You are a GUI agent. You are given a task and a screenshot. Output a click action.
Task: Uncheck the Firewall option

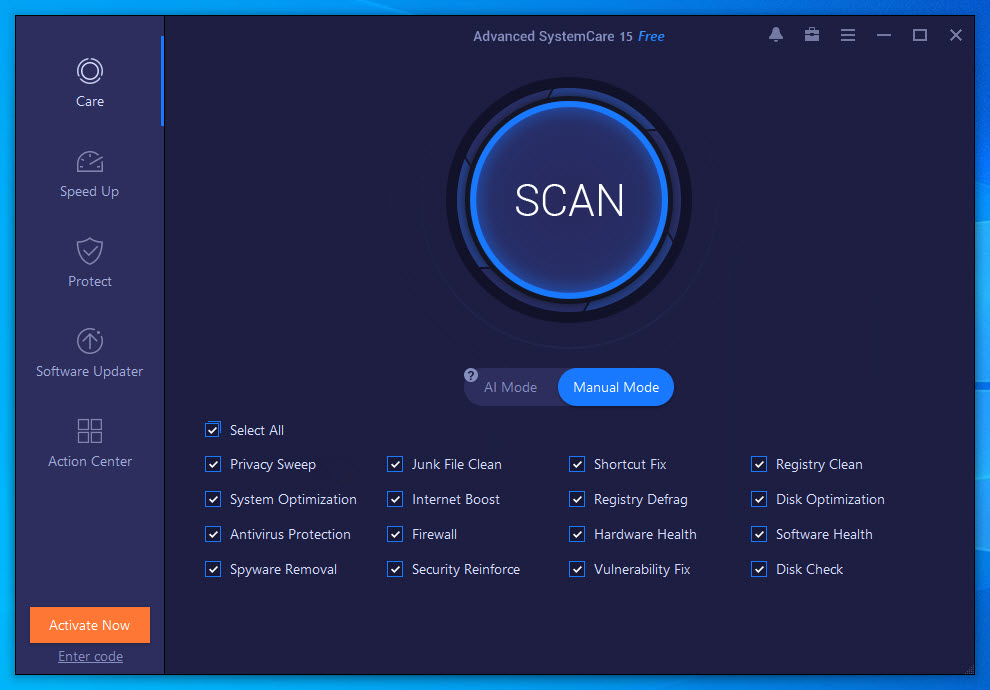coord(395,534)
